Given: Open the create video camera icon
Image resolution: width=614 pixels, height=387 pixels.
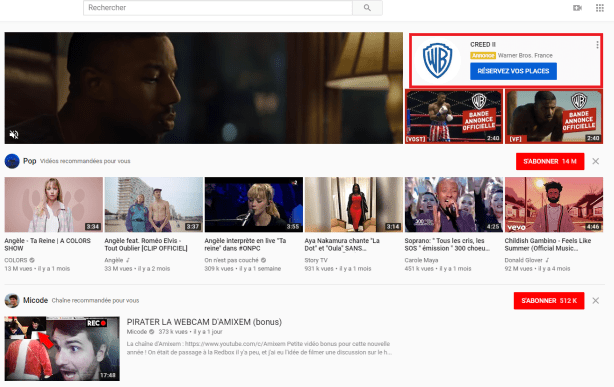Looking at the screenshot, I should pos(577,8).
